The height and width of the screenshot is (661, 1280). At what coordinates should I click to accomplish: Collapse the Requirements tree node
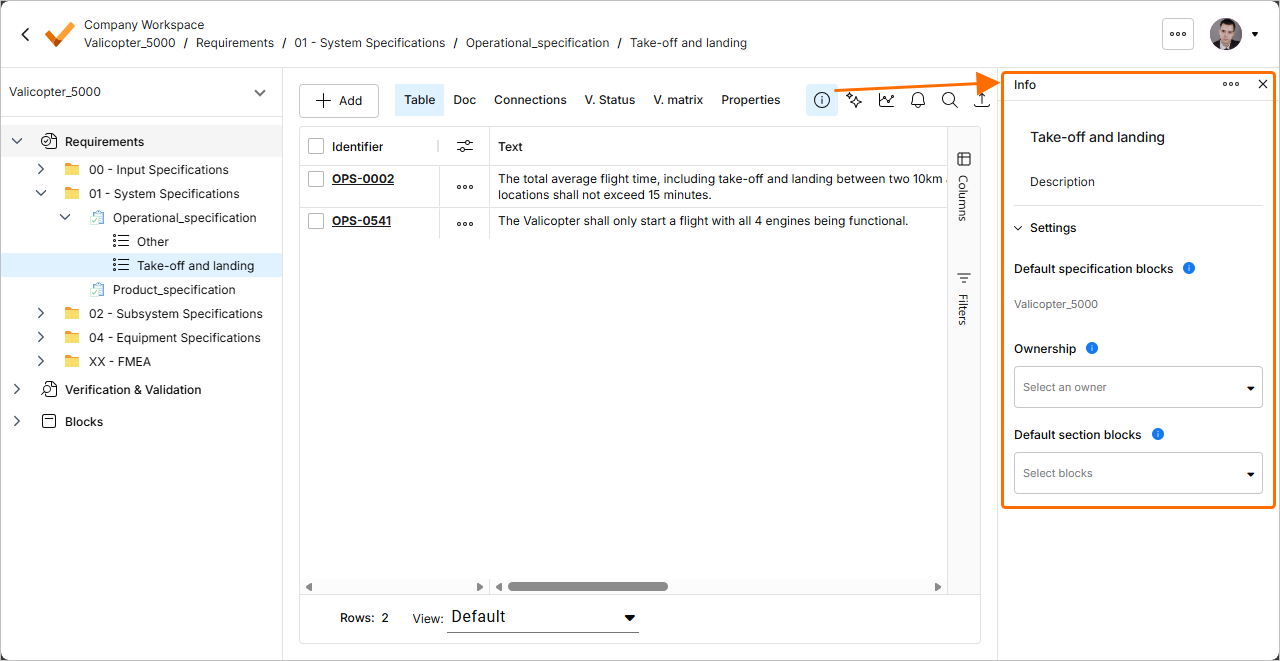tap(17, 141)
